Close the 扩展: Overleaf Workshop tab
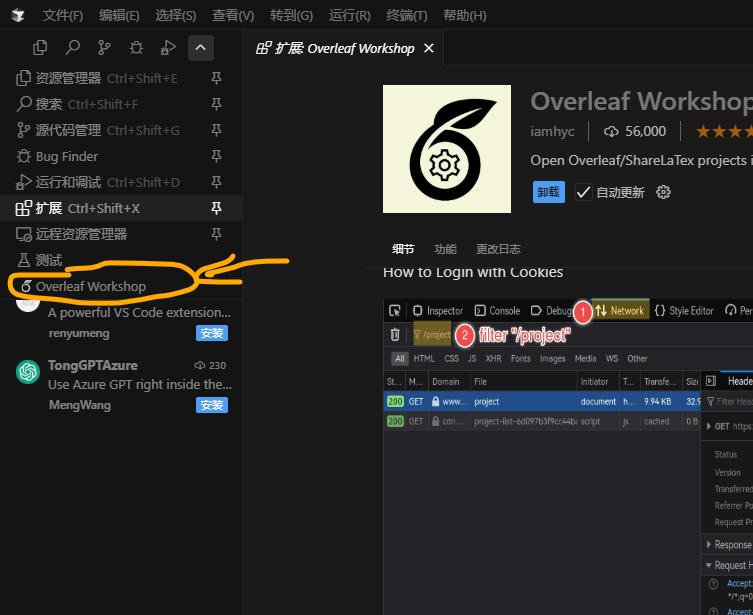Image resolution: width=753 pixels, height=615 pixels. click(429, 48)
